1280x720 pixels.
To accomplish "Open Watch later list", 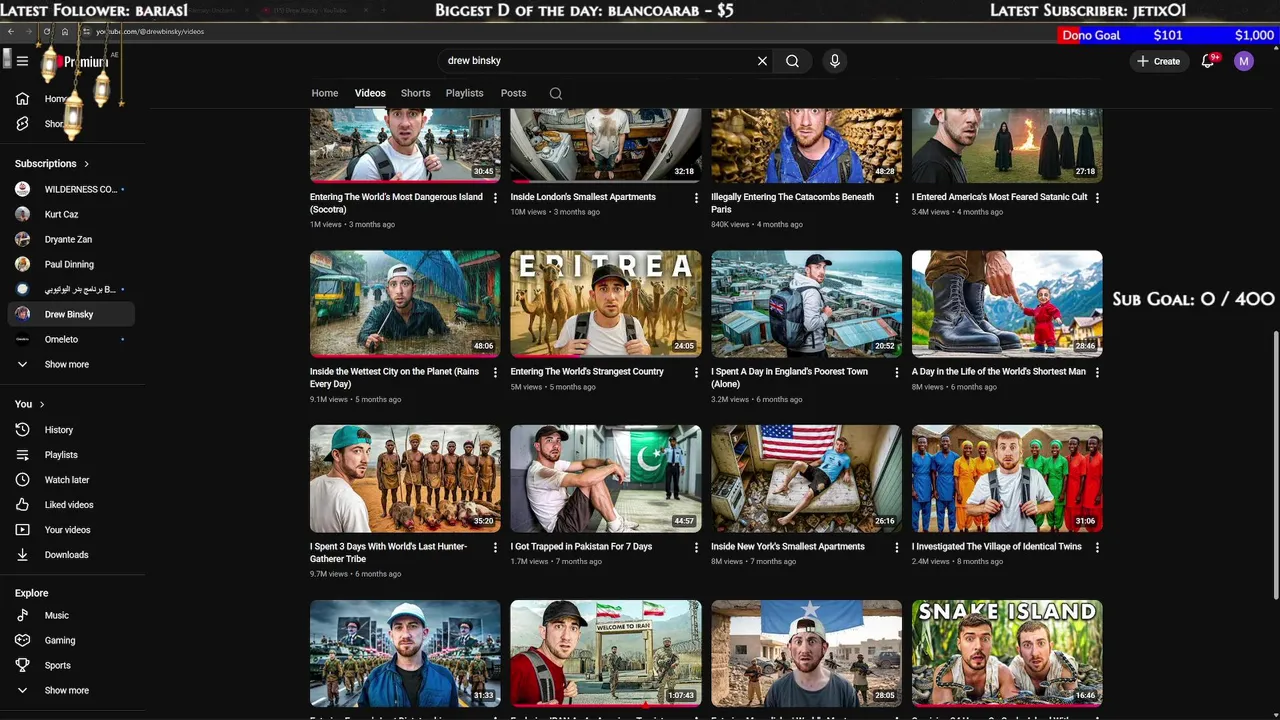I will click(70, 480).
